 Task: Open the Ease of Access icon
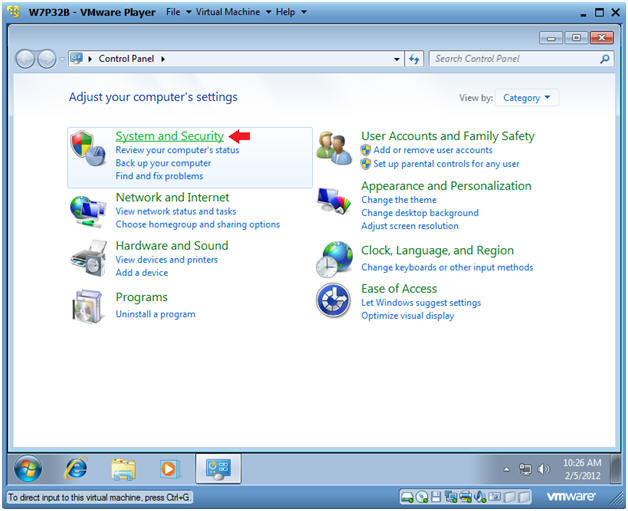click(333, 300)
